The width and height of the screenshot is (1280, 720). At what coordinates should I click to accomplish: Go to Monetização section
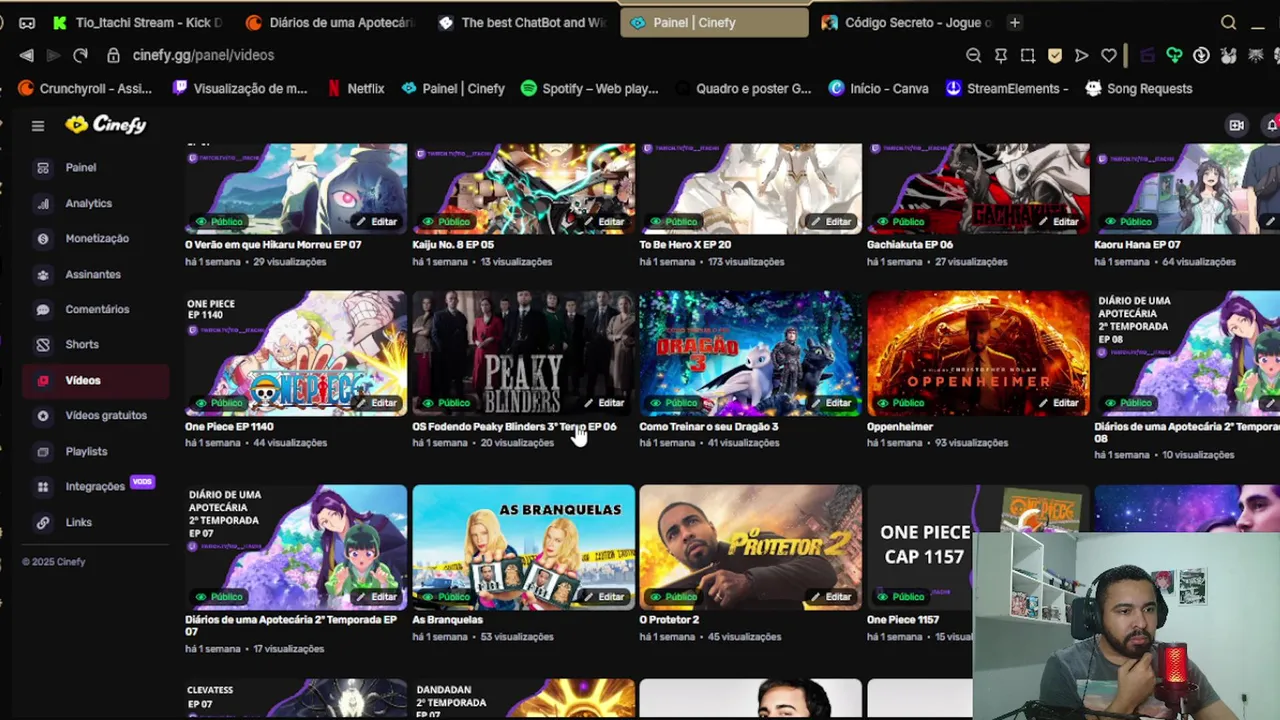97,239
